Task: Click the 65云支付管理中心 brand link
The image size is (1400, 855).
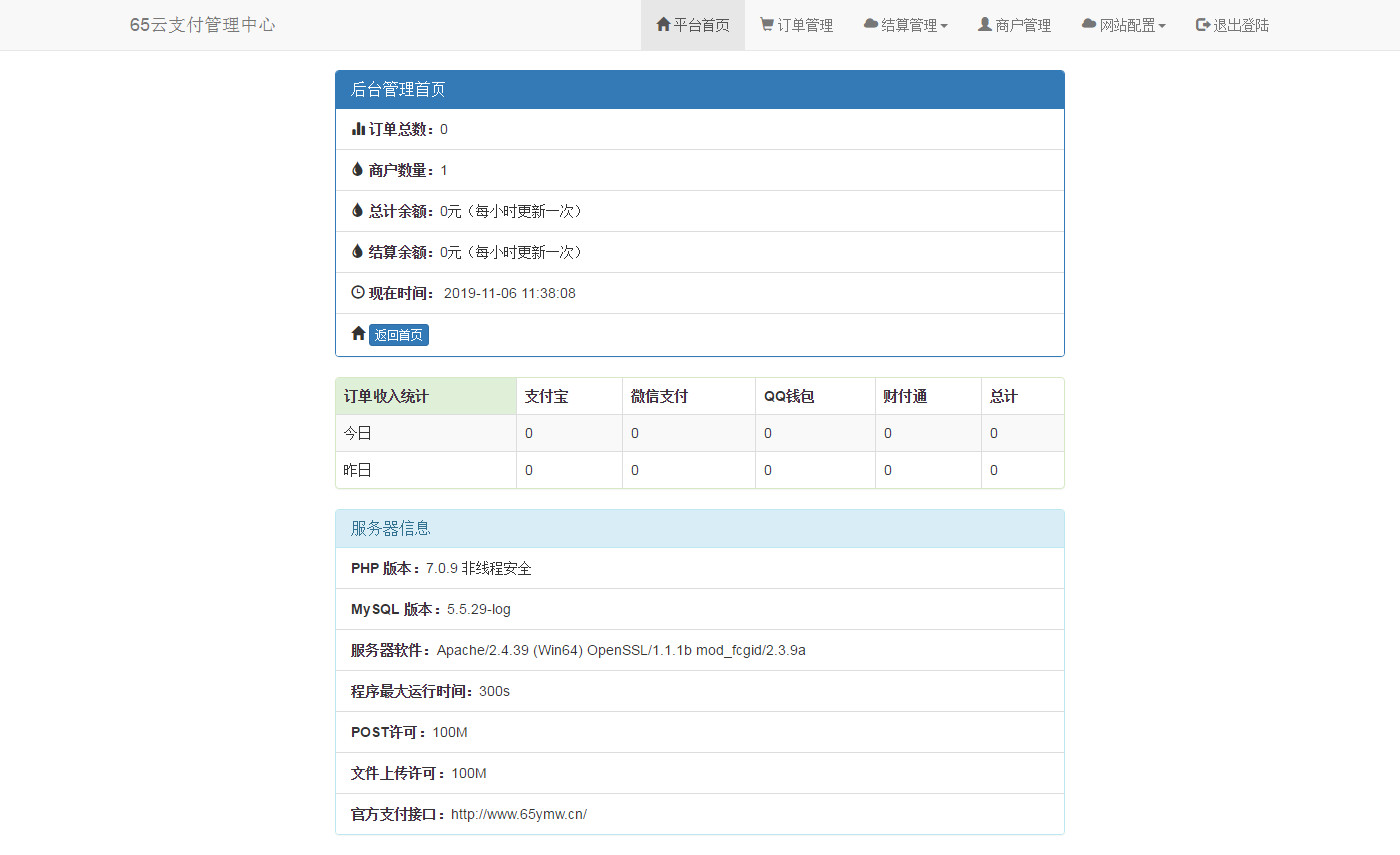Action: point(203,25)
